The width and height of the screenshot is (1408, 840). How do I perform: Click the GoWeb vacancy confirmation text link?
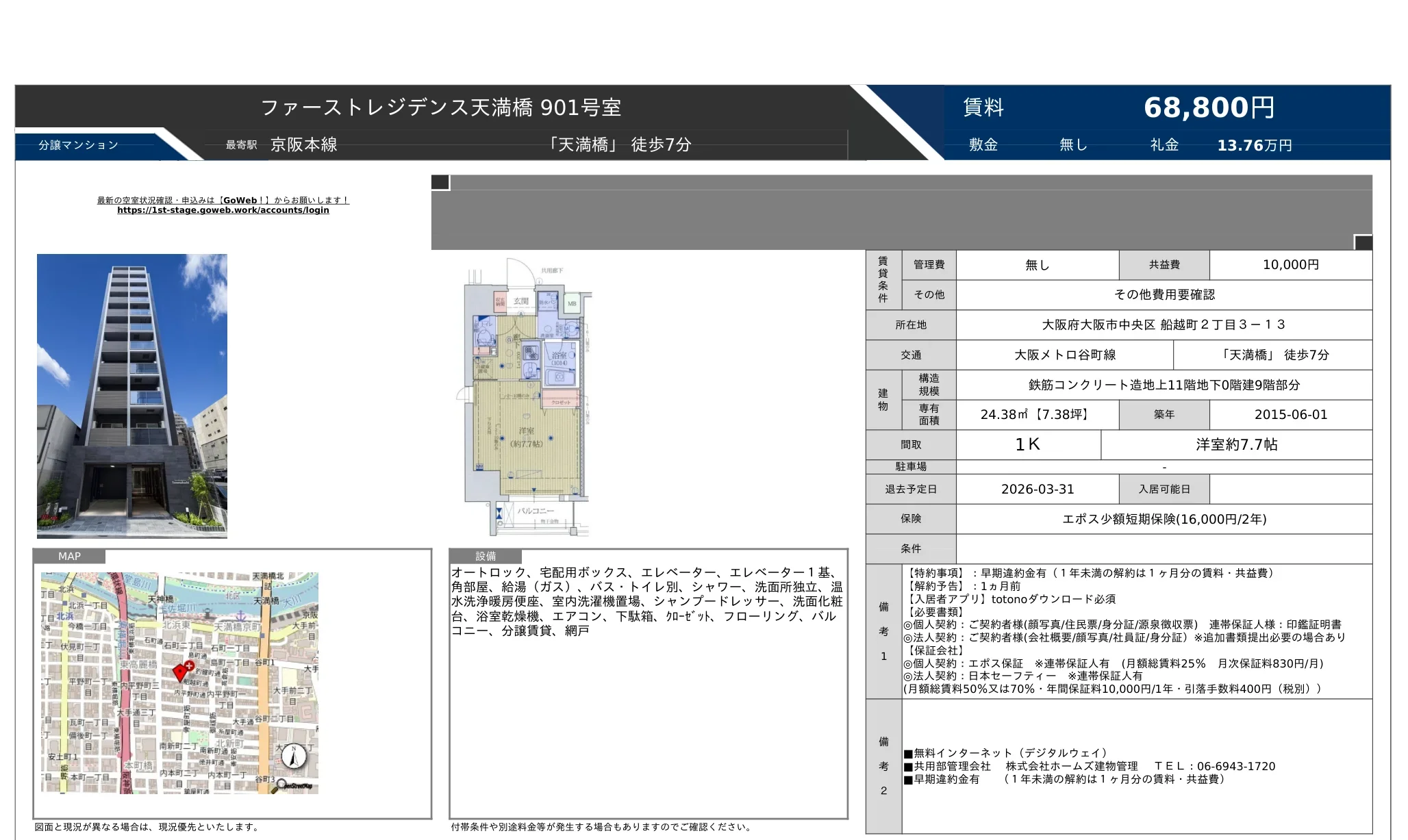pyautogui.click(x=223, y=200)
